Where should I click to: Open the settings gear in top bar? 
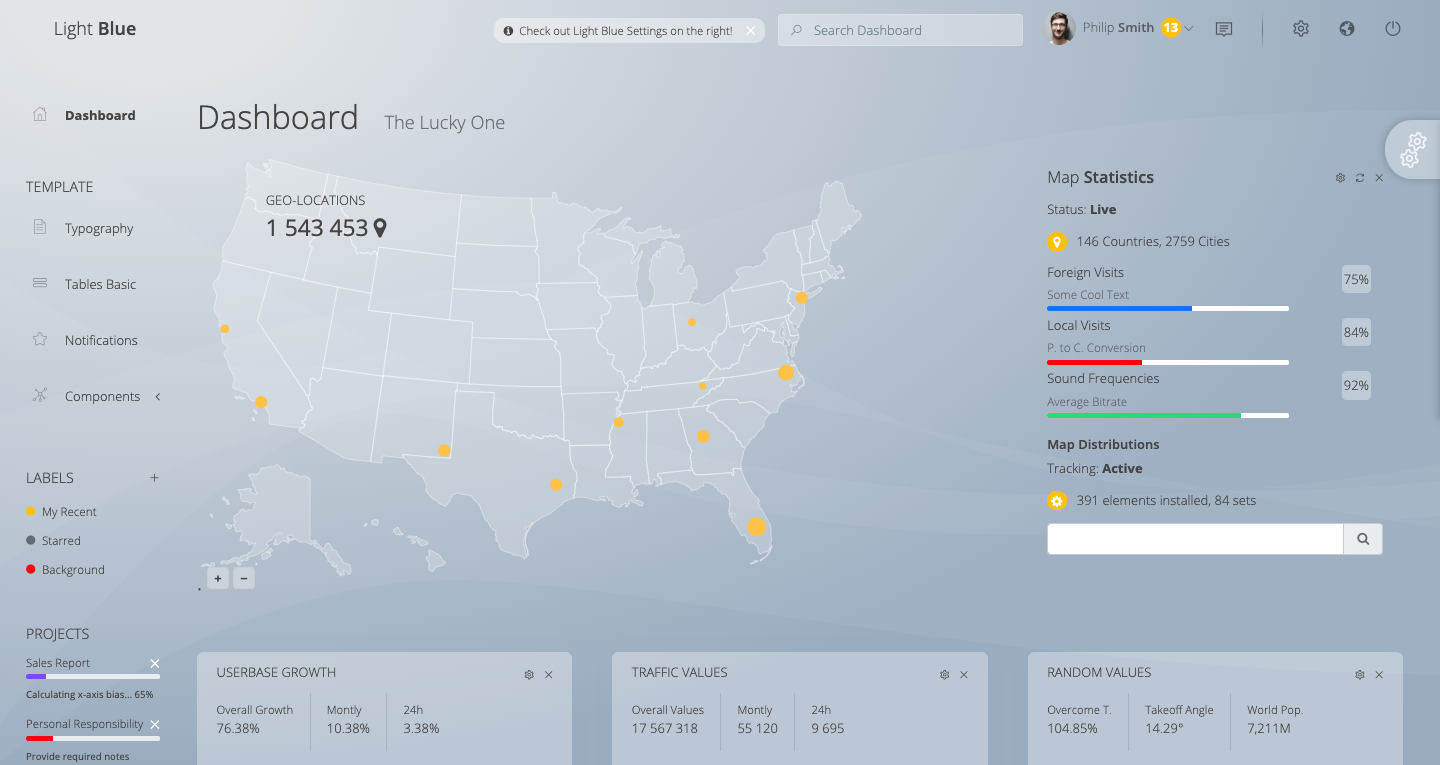pos(1300,29)
